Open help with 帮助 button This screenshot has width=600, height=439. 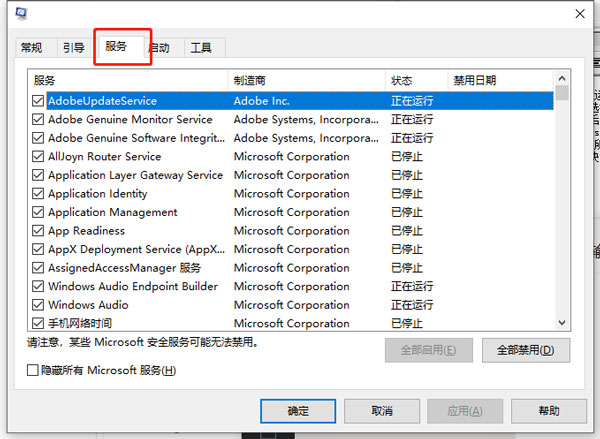549,411
